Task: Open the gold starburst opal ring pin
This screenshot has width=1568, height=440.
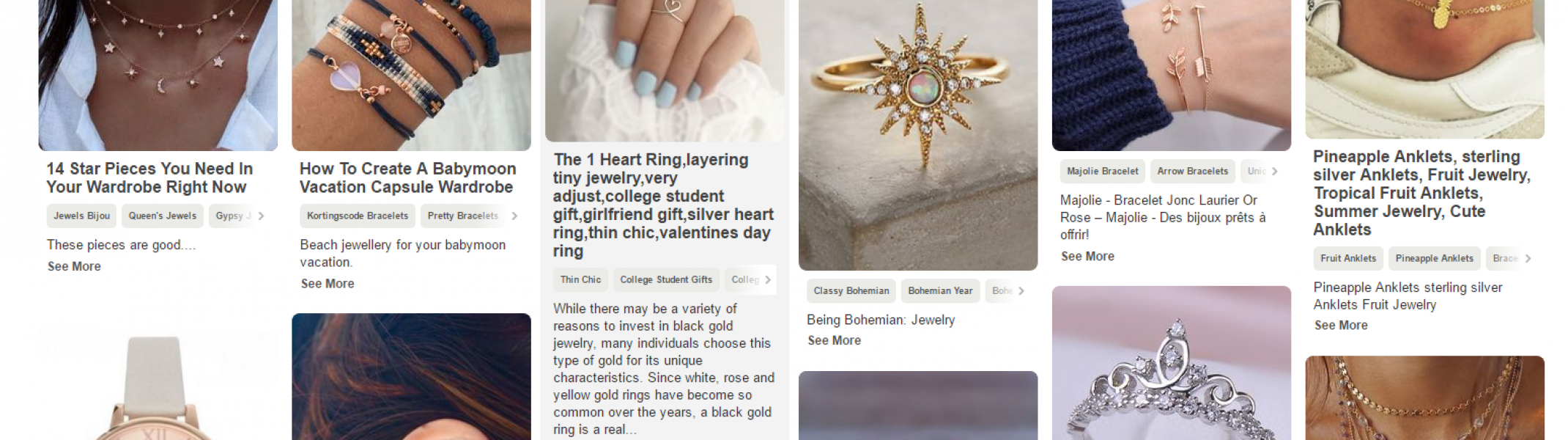Action: [x=918, y=135]
